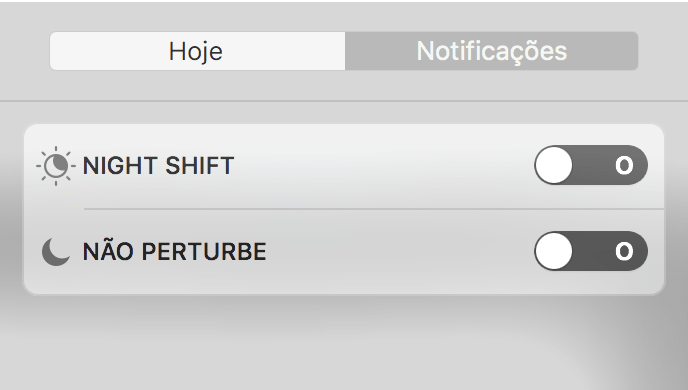Click the crescent moon Do Not Disturb icon
Screen dimensions: 688x390
click(x=56, y=252)
